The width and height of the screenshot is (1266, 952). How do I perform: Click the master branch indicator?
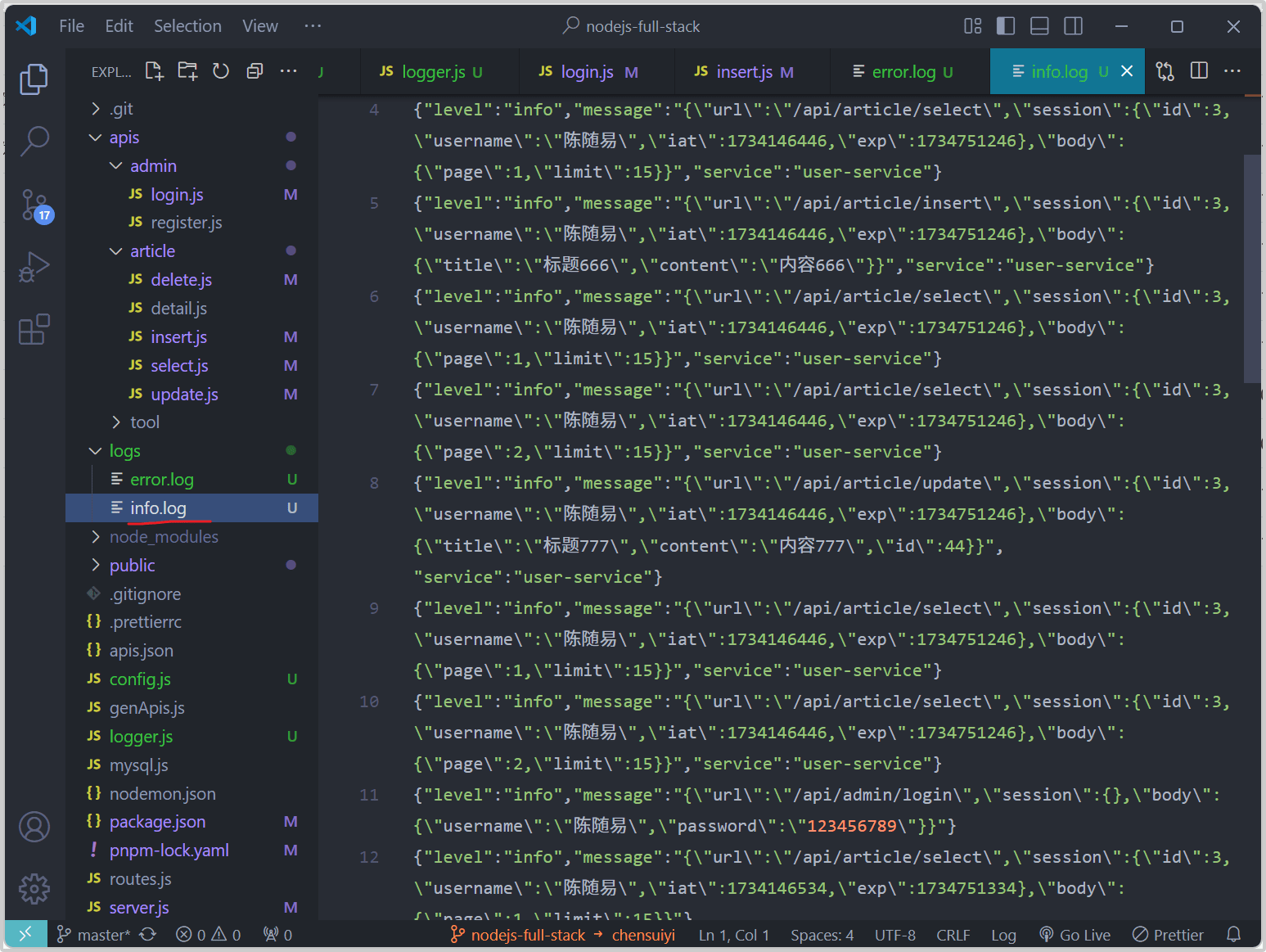point(93,934)
